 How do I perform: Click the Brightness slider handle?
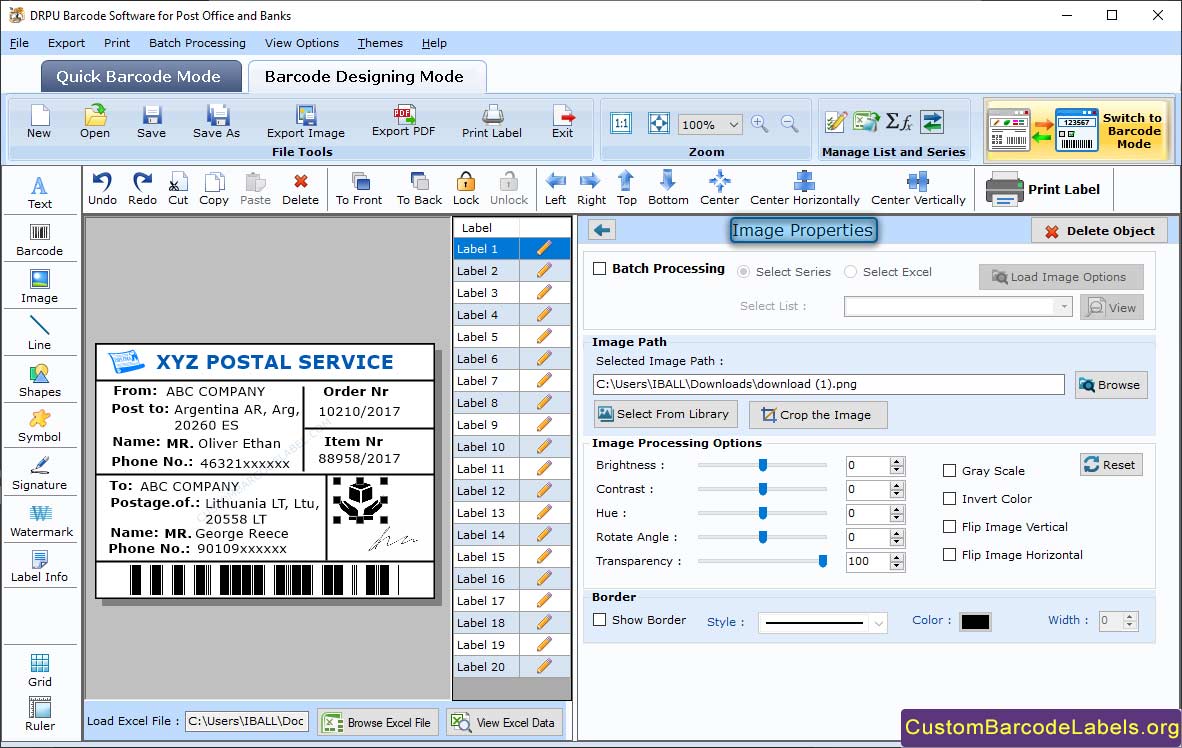point(763,465)
